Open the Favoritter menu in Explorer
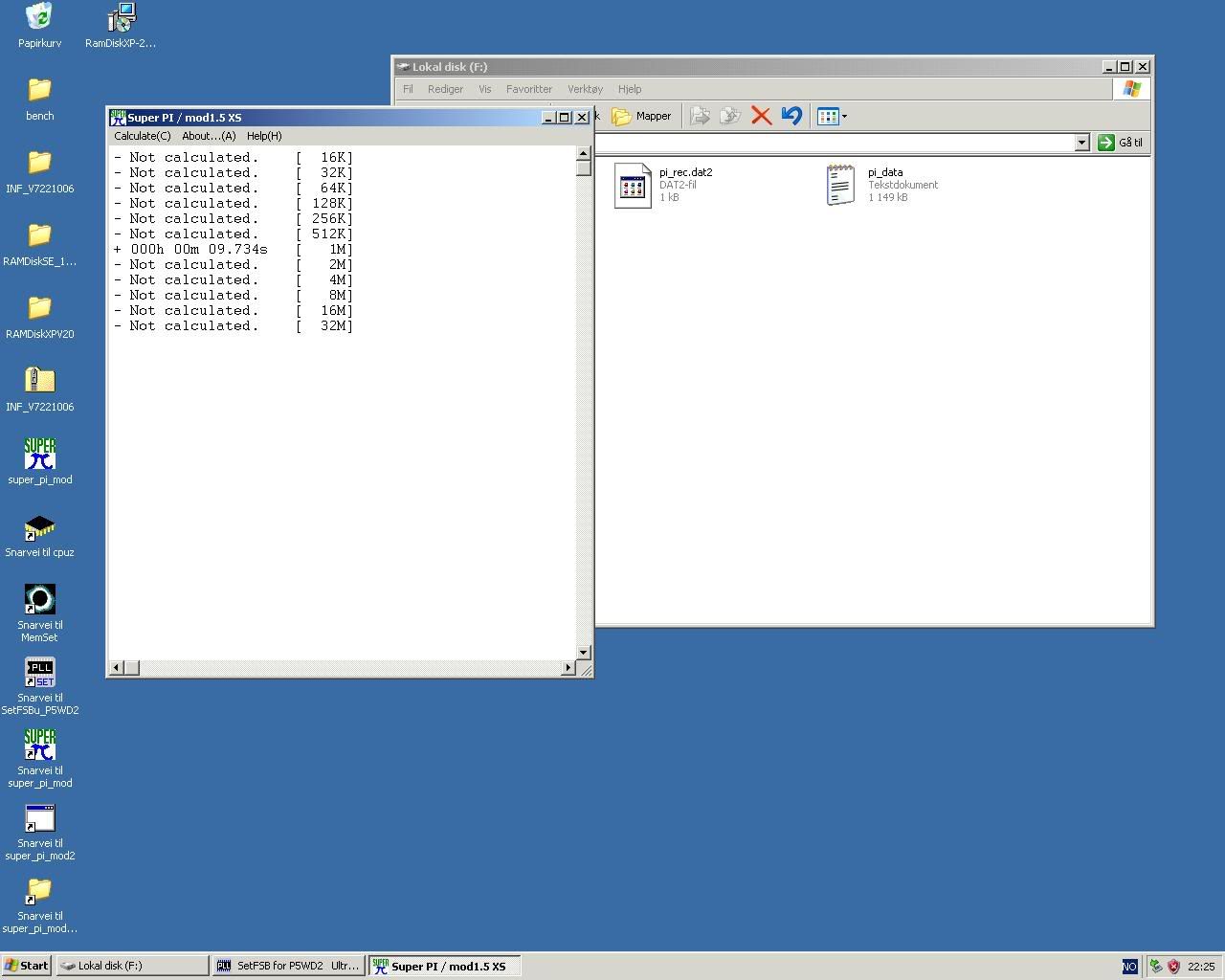Screen dimensions: 1225x980 [529, 89]
